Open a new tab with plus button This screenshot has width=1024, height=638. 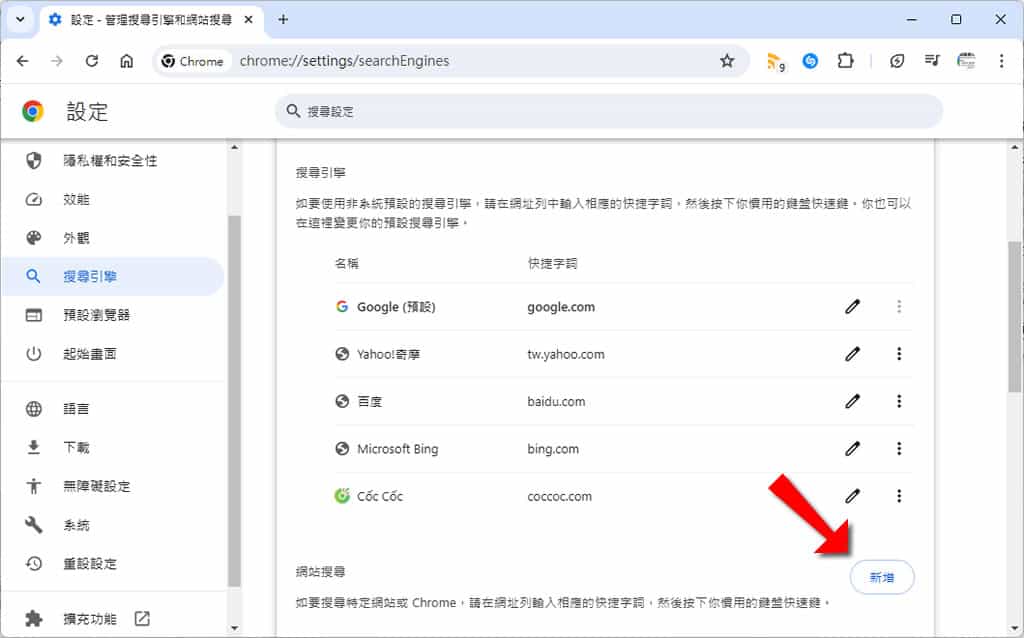pyautogui.click(x=283, y=20)
